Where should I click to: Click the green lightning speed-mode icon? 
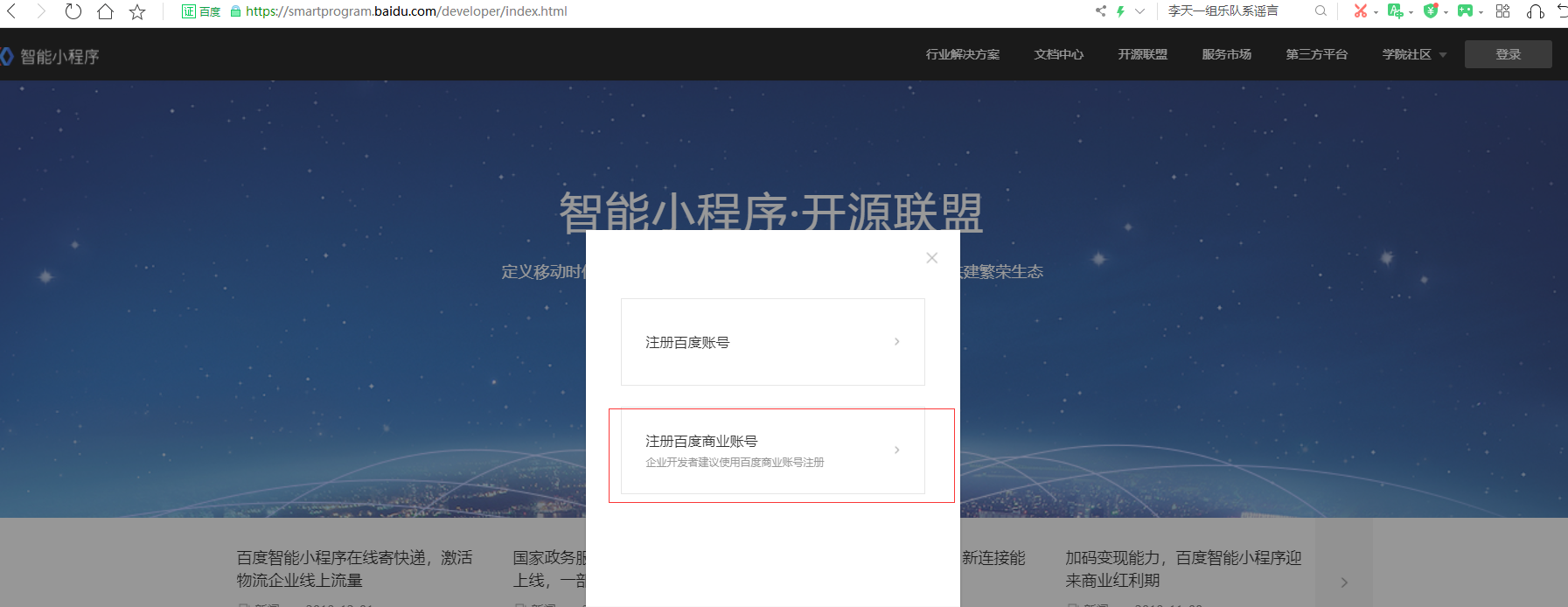click(1120, 11)
